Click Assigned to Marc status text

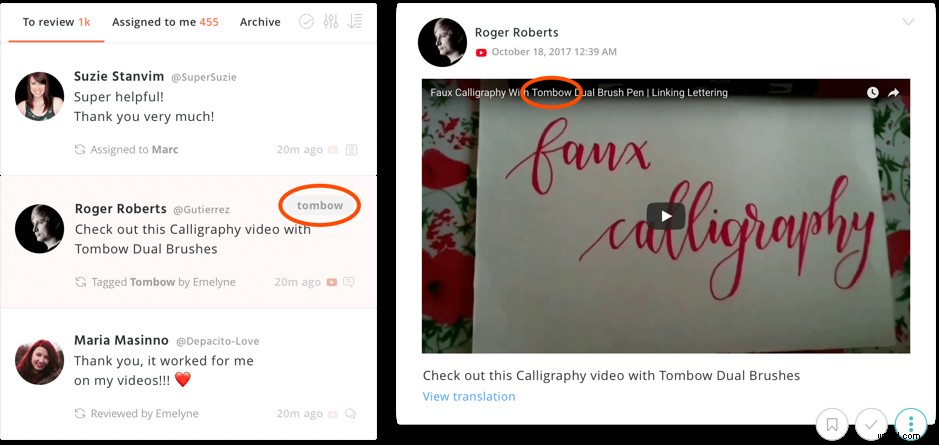click(x=134, y=150)
